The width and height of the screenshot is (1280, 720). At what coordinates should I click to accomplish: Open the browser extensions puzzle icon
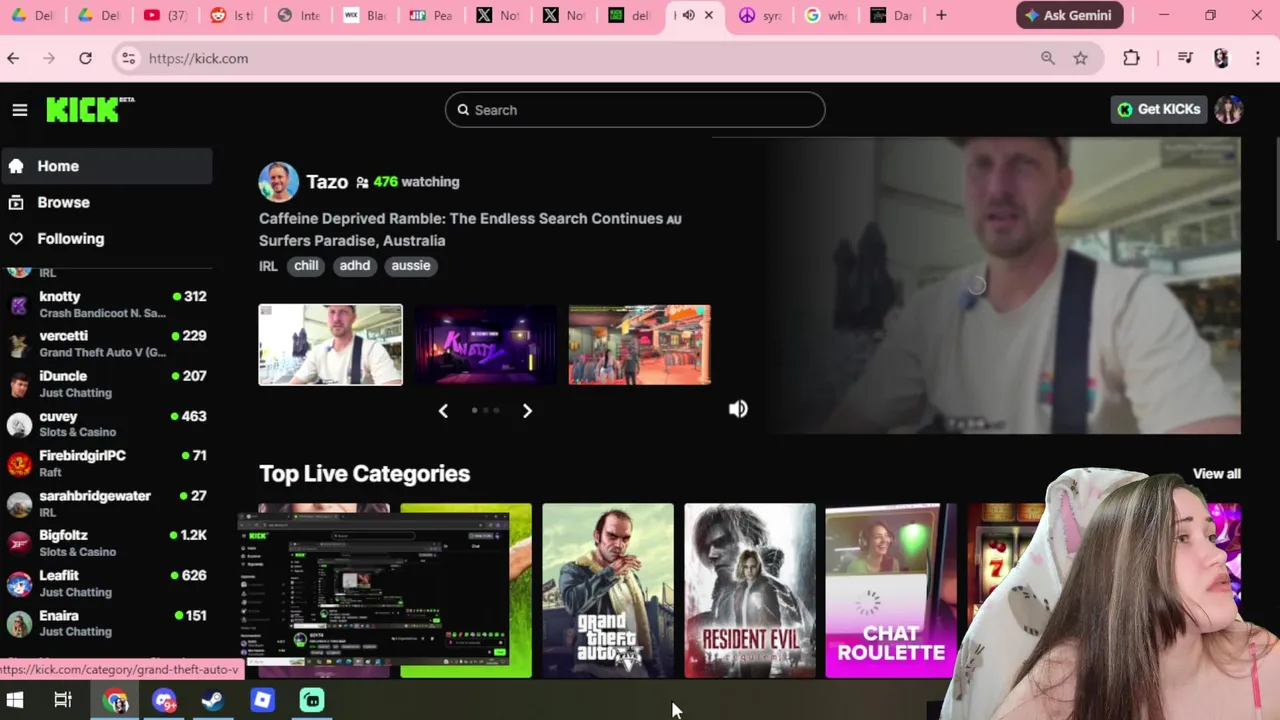(x=1131, y=58)
